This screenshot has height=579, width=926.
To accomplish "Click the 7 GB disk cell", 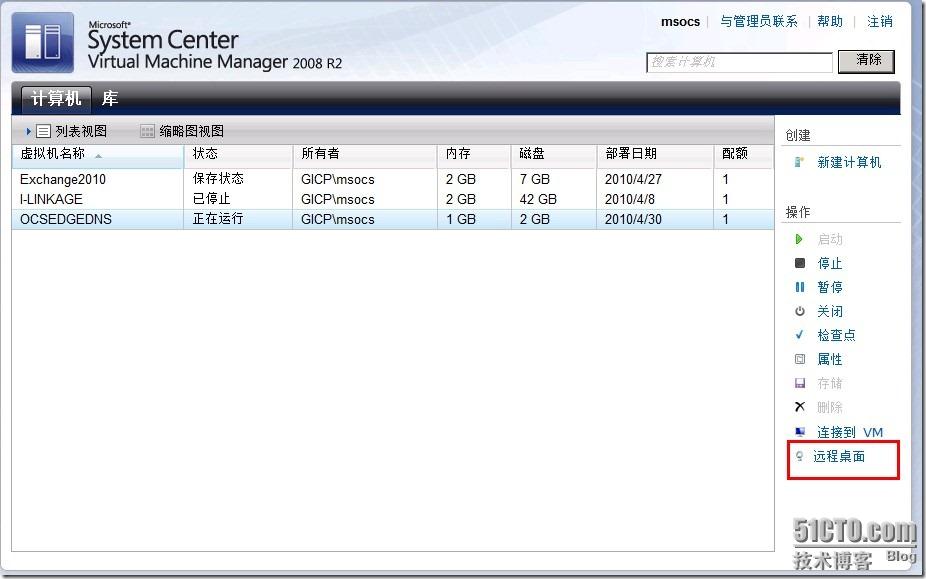I will [534, 179].
